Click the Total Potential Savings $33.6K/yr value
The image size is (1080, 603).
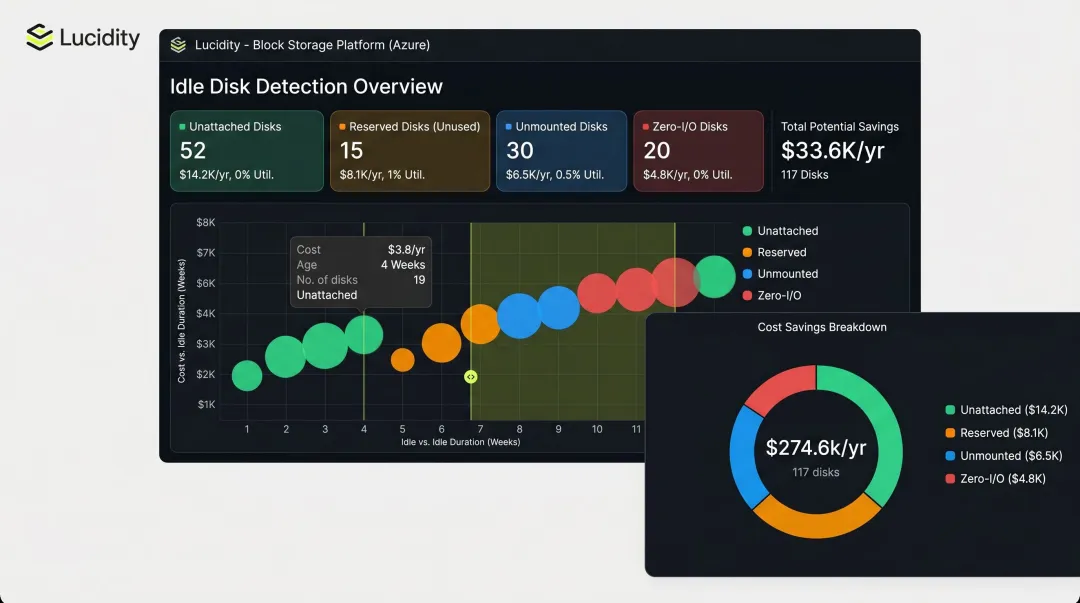pyautogui.click(x=832, y=150)
